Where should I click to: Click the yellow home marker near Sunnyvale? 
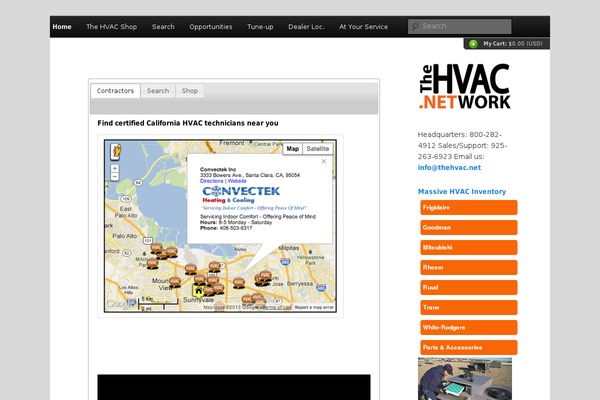coord(198,291)
